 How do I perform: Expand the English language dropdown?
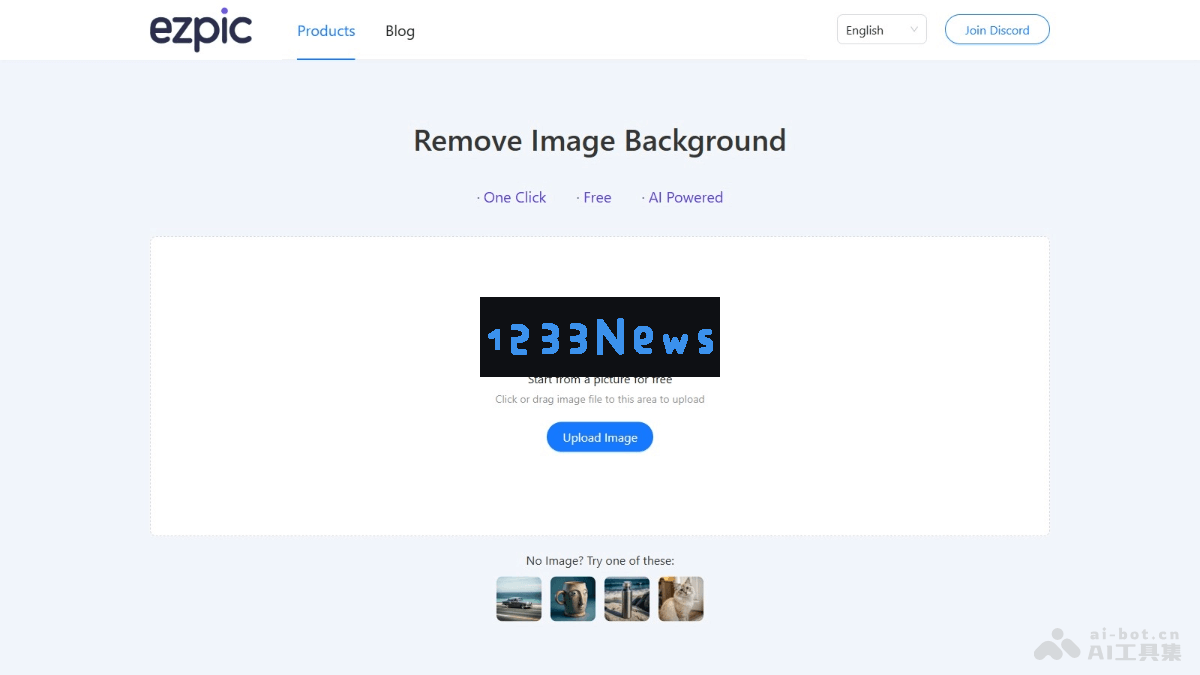[882, 30]
